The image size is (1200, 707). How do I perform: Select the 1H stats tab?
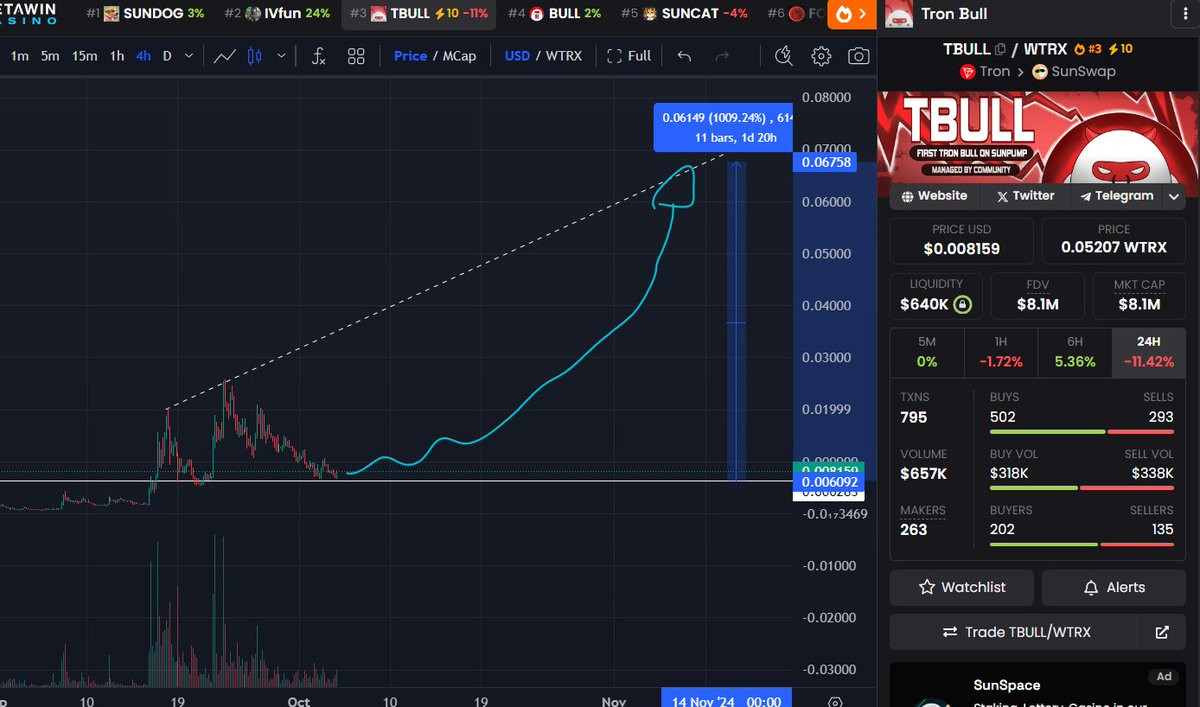pyautogui.click(x=1001, y=351)
